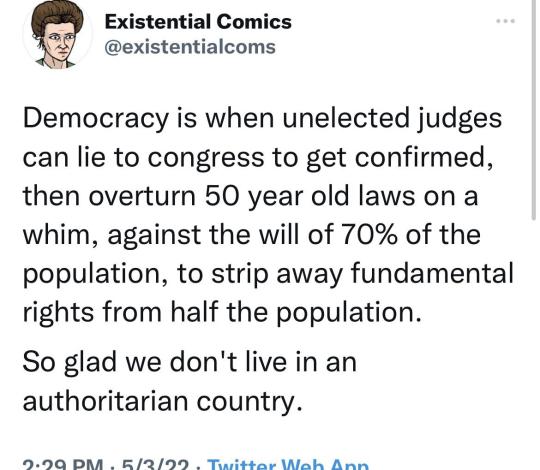This screenshot has height=470, width=540.
Task: Click the vertical scrollbar on the right edge
Action: (533, 109)
